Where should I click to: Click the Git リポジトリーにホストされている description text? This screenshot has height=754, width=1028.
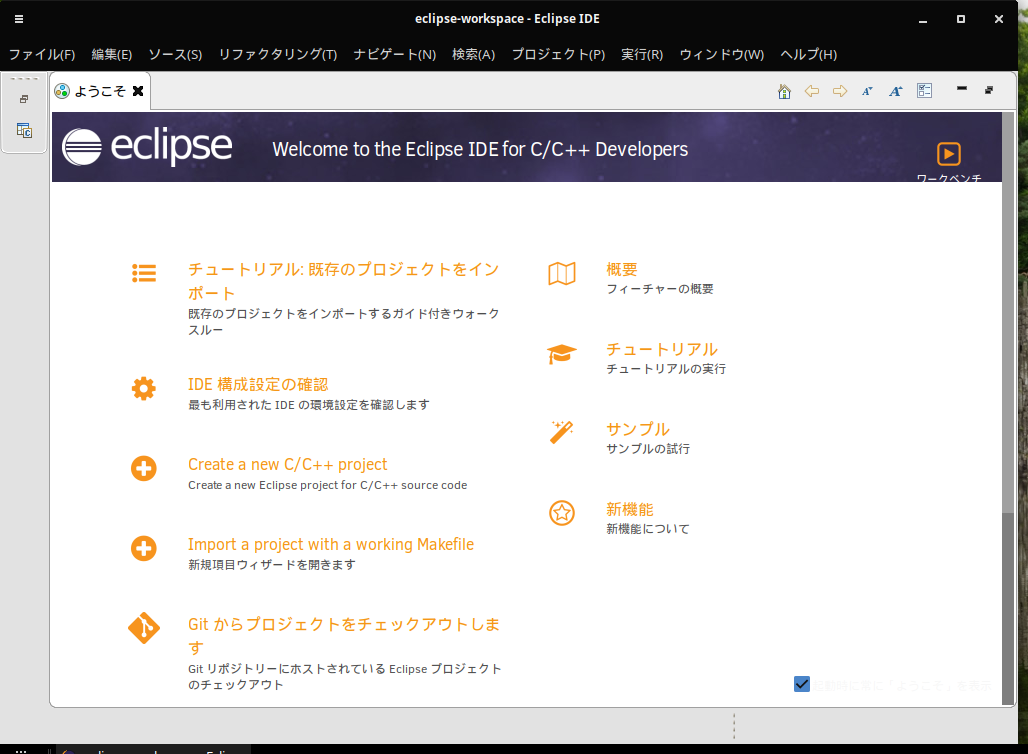(x=345, y=677)
